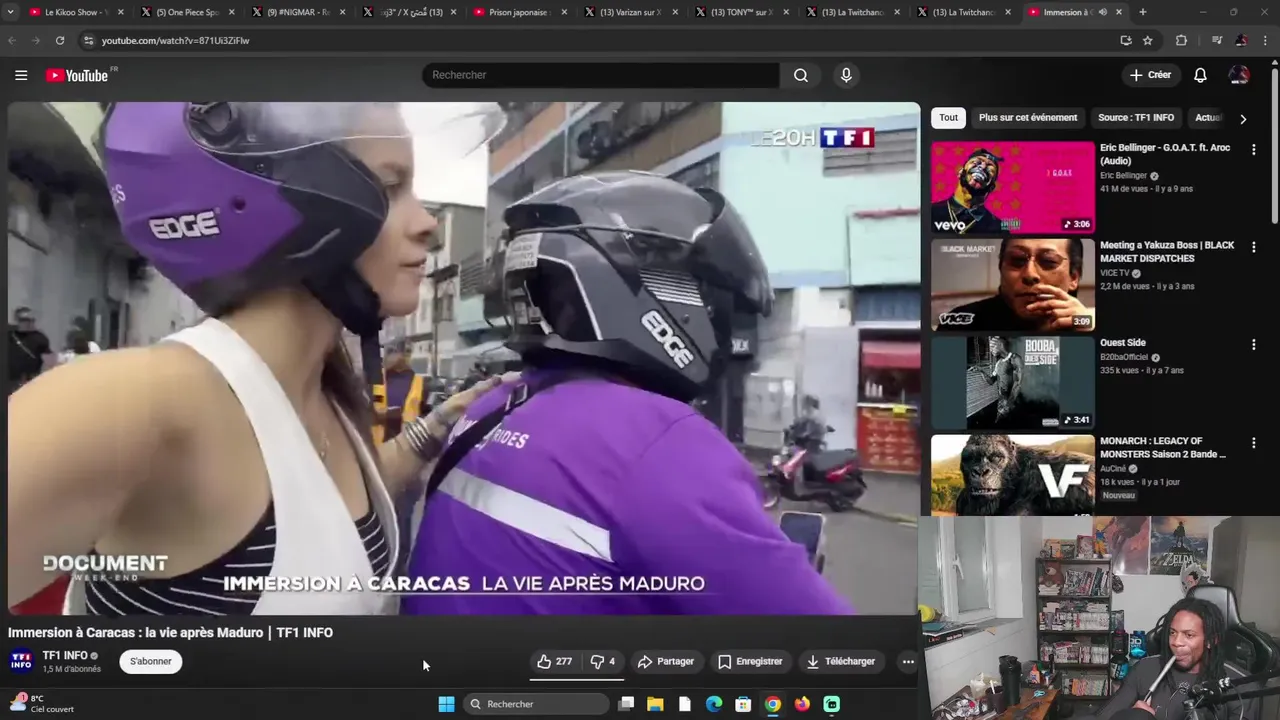
Task: Click the youtube.com address bar
Action: (600, 40)
